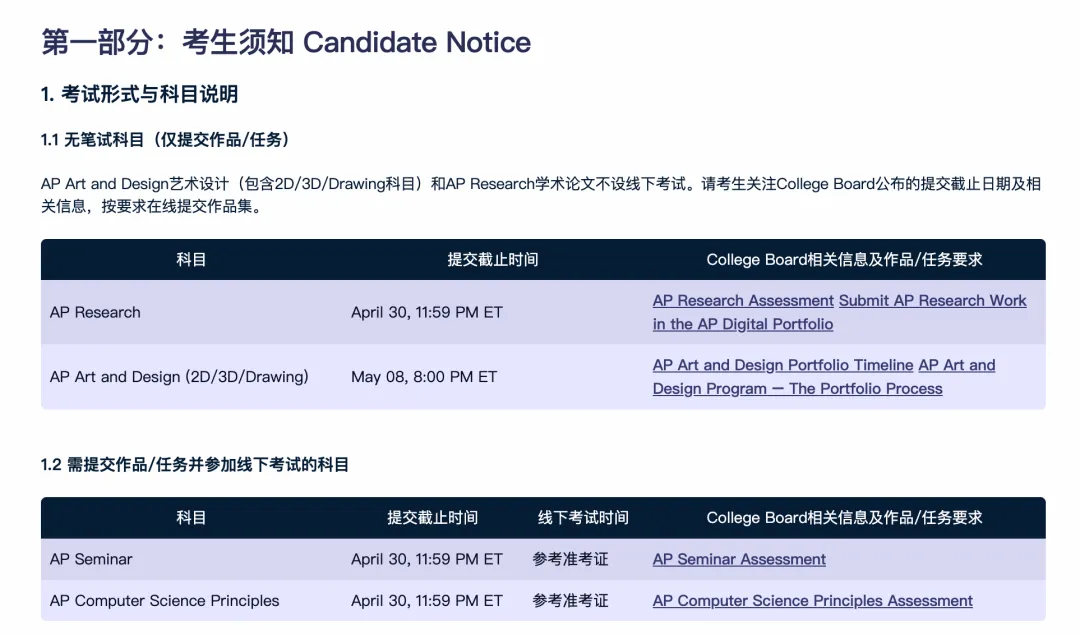Click 参考准考证 in AP Computer Science Principles row
1080x634 pixels.
tap(570, 601)
